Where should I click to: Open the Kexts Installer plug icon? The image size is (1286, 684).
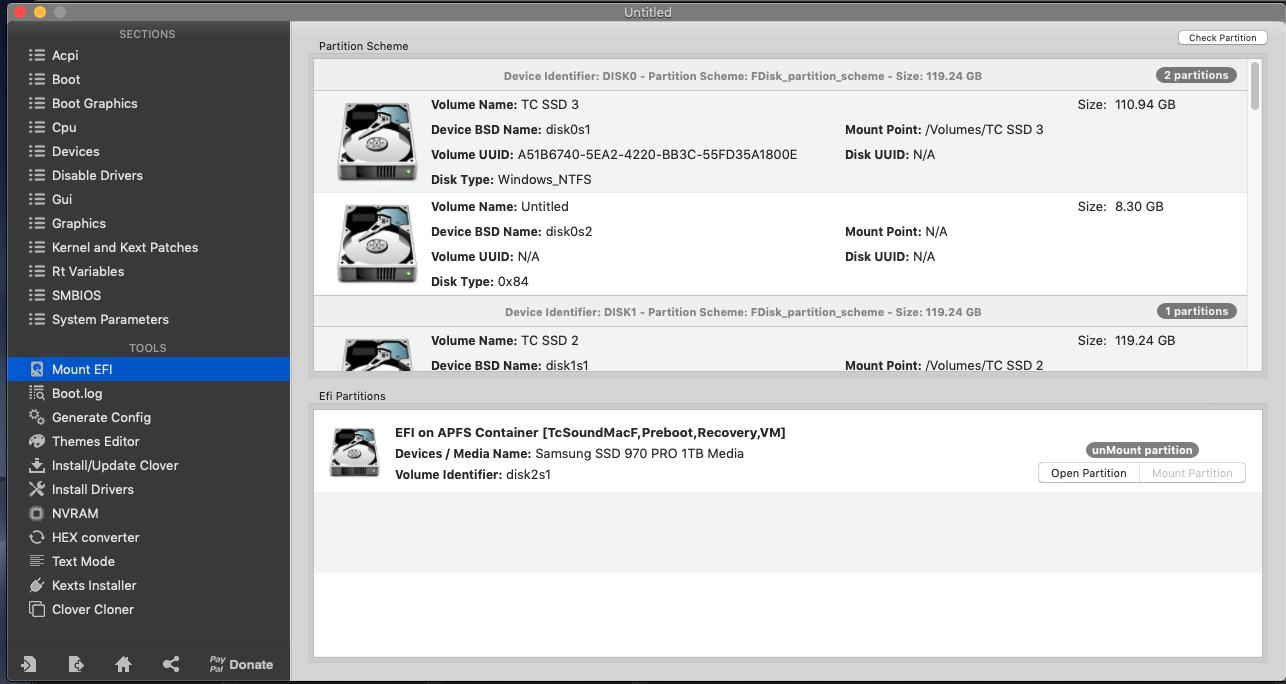pyautogui.click(x=37, y=585)
